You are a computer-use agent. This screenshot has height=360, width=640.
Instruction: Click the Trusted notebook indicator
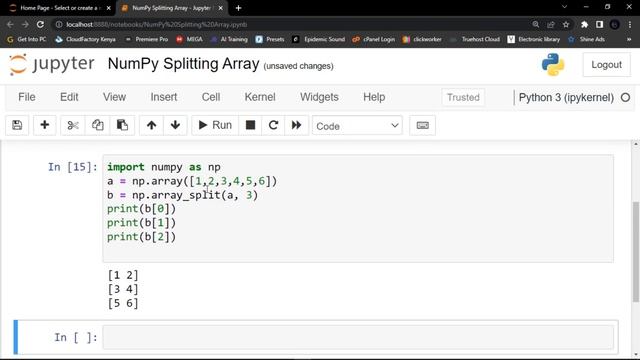(x=463, y=98)
